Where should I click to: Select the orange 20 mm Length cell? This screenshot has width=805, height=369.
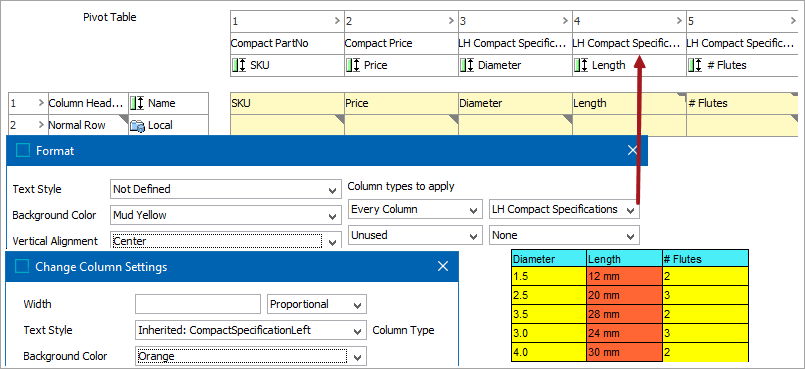[624, 296]
